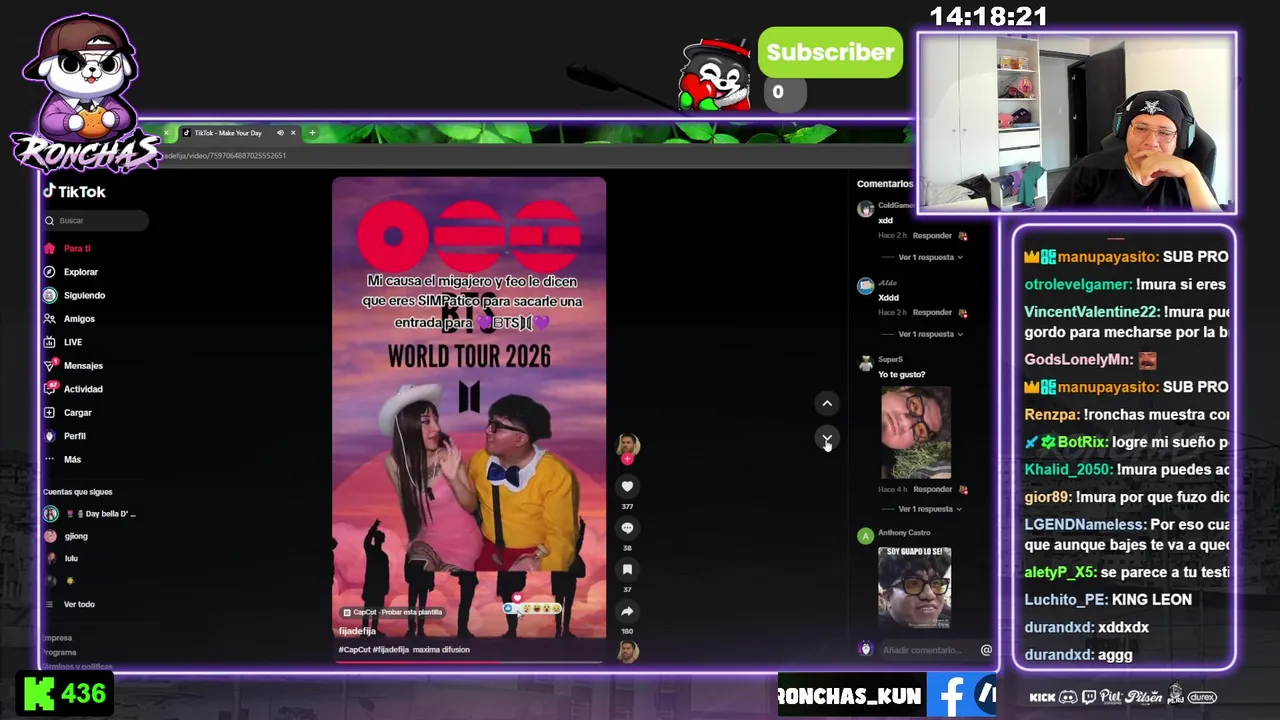Viewport: 1280px width, 720px height.
Task: Share the video with arrow icon
Action: tap(627, 611)
